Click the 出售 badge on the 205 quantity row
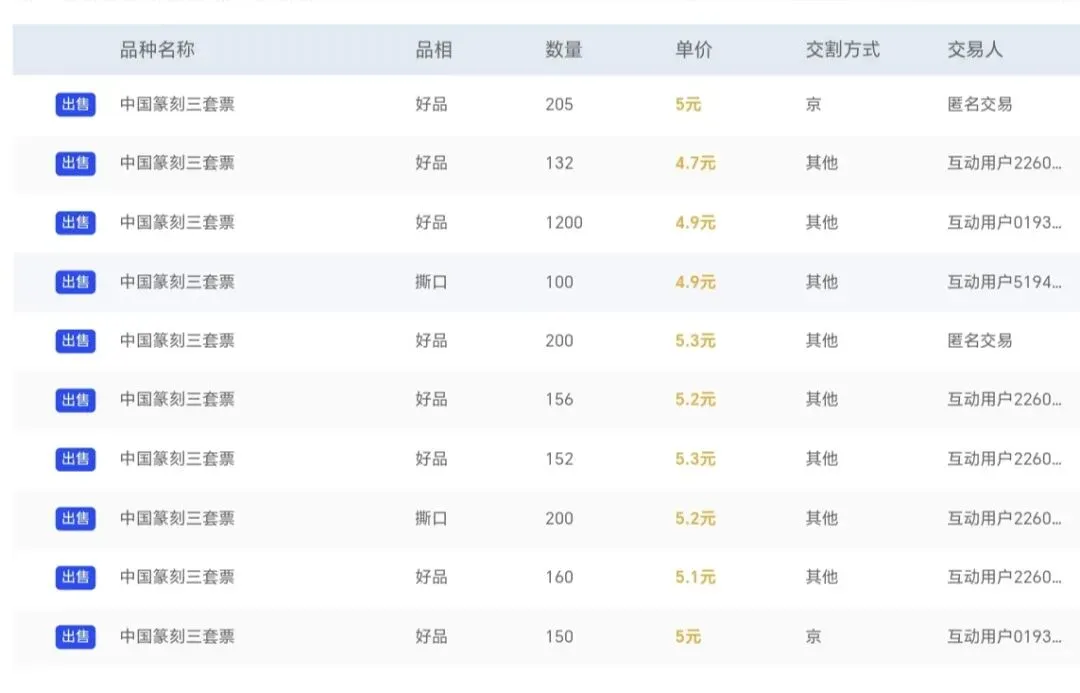 [x=76, y=105]
